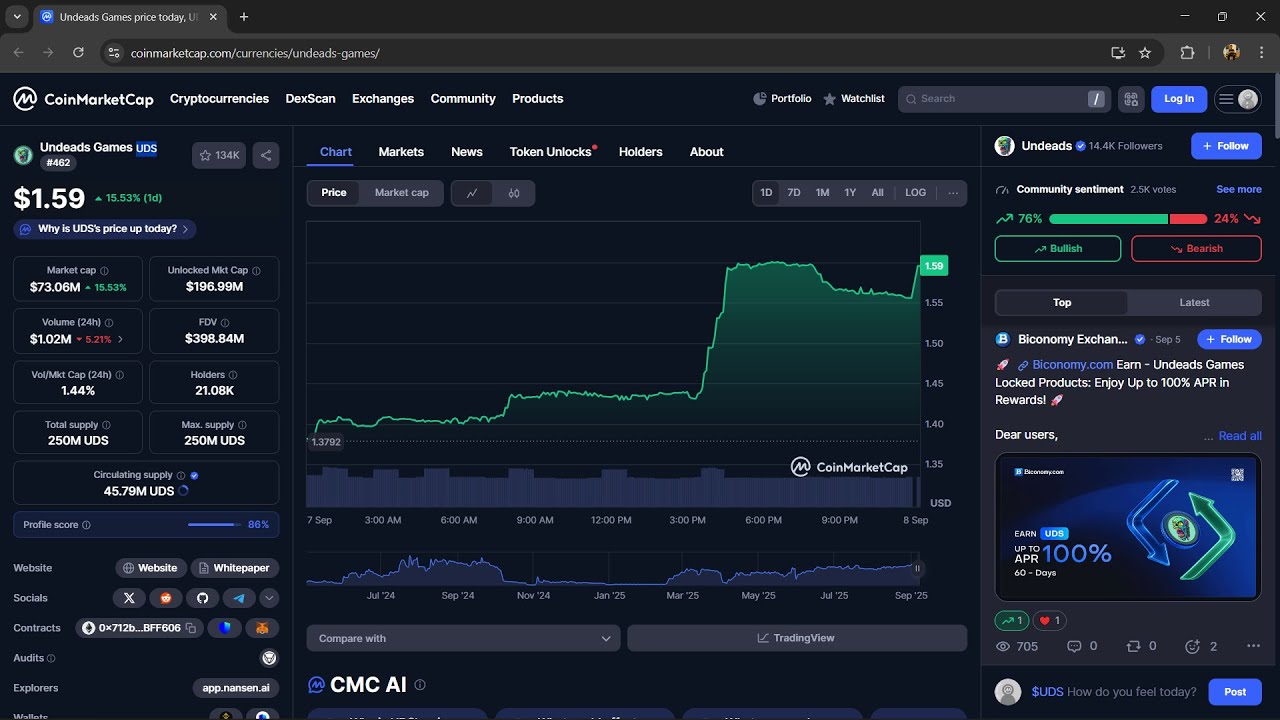Open the Whitepaper link
The image size is (1280, 720).
pos(235,568)
